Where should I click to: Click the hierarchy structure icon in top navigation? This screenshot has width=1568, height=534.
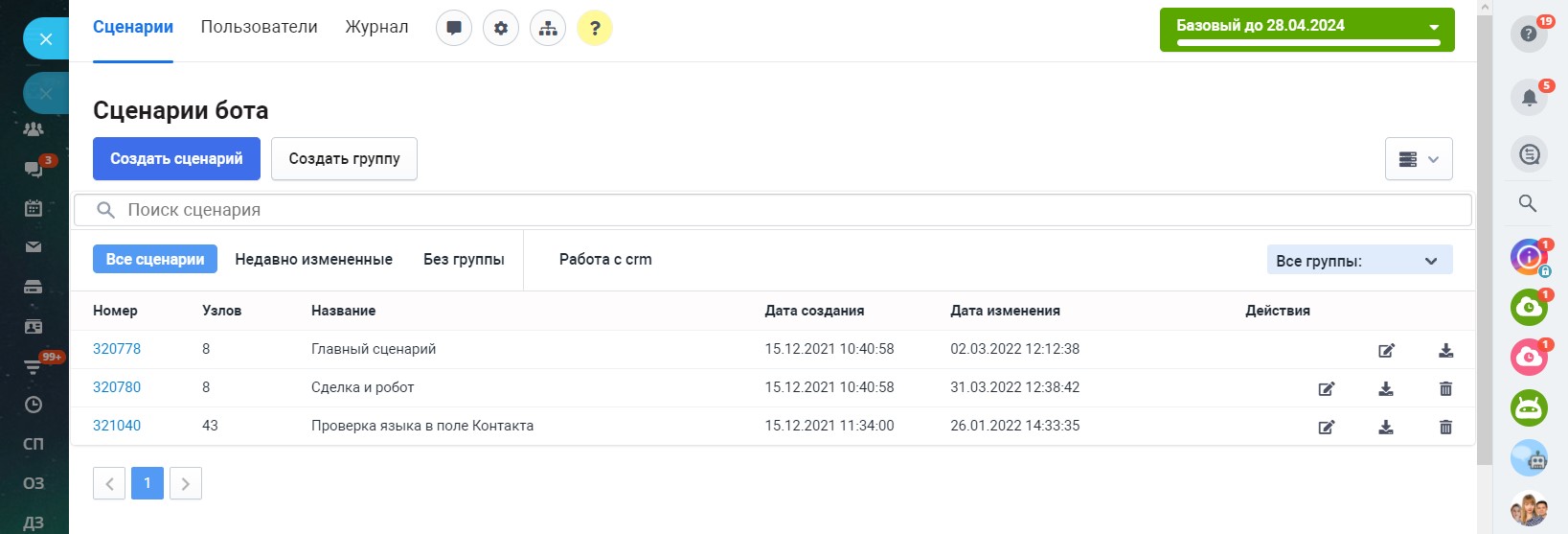coord(548,28)
